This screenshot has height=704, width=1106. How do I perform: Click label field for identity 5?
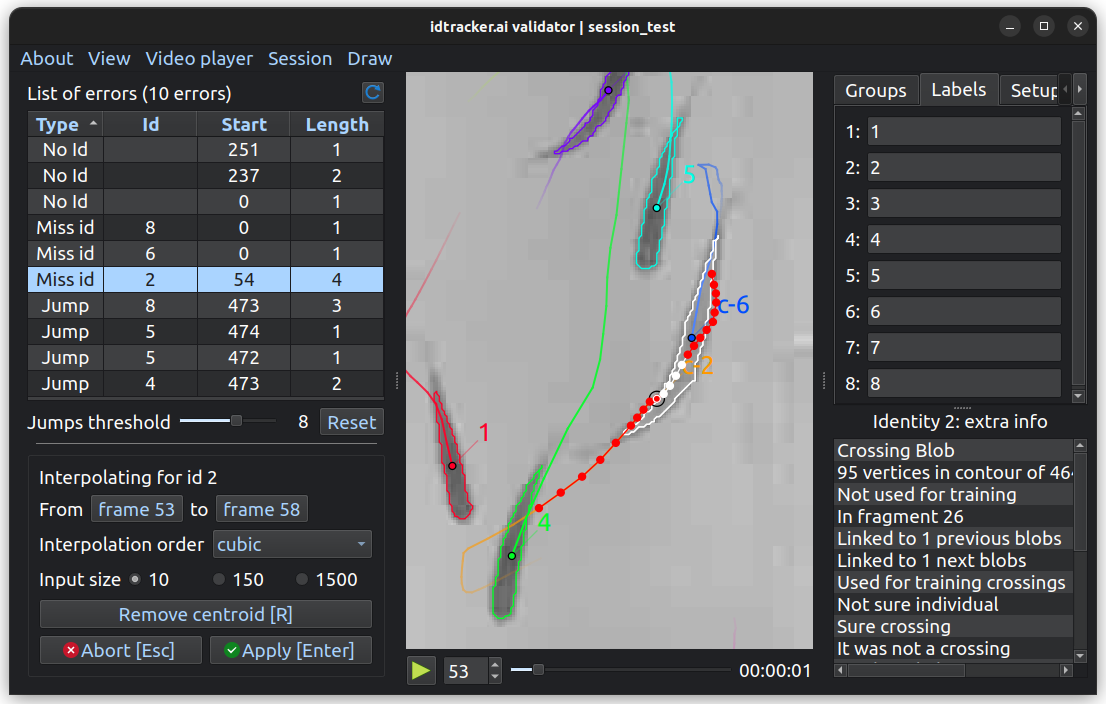tap(964, 276)
